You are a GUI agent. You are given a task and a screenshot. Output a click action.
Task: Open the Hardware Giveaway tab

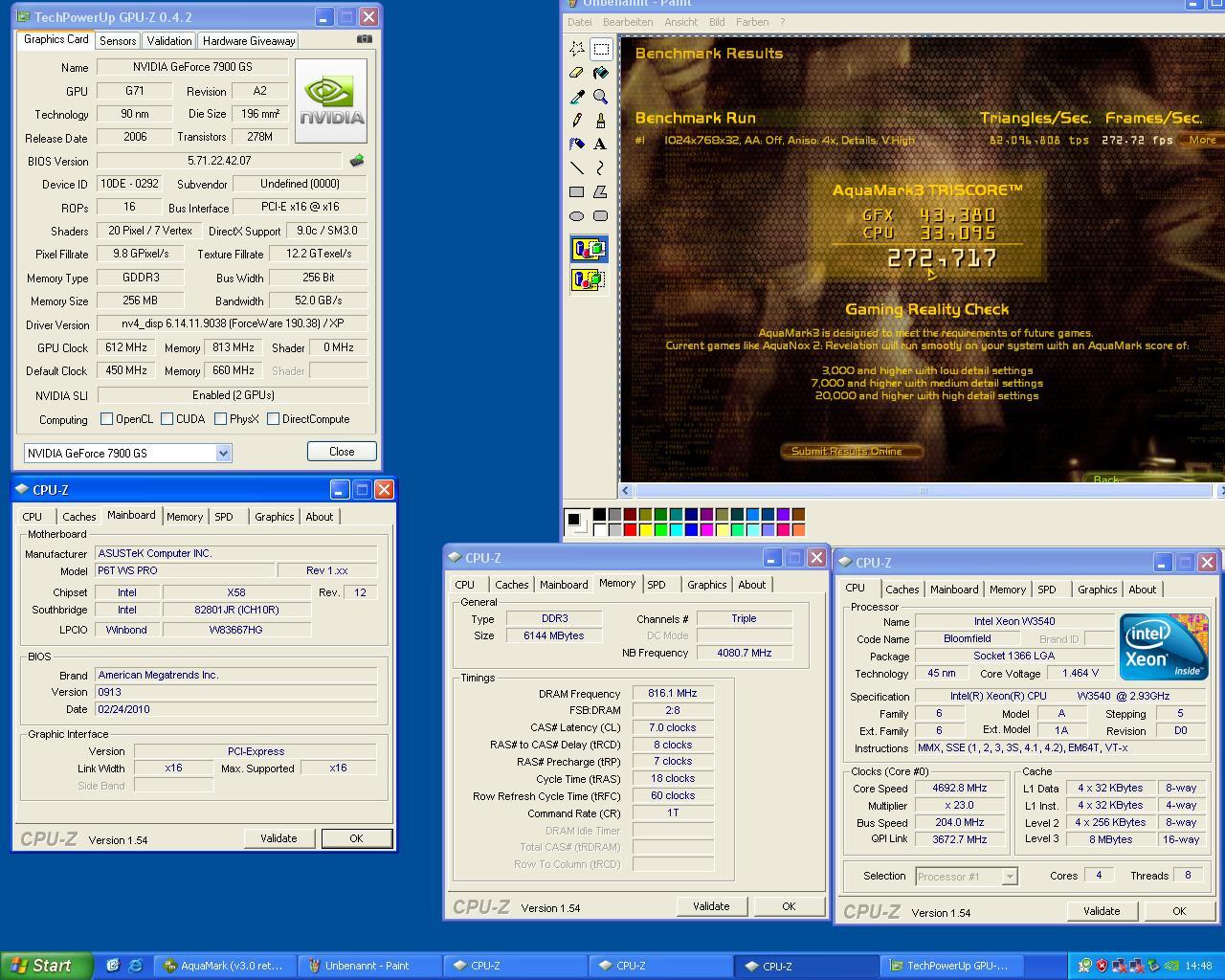(x=249, y=40)
